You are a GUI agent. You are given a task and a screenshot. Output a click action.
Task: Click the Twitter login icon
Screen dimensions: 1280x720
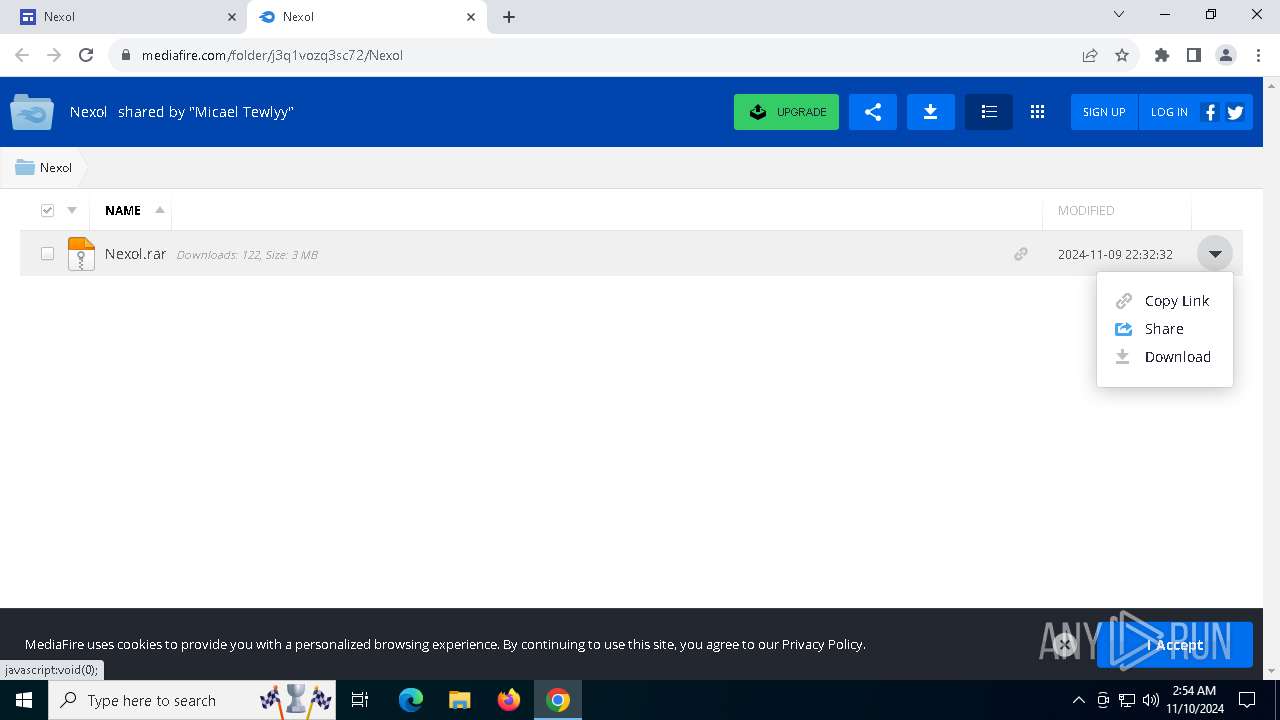click(x=1236, y=112)
